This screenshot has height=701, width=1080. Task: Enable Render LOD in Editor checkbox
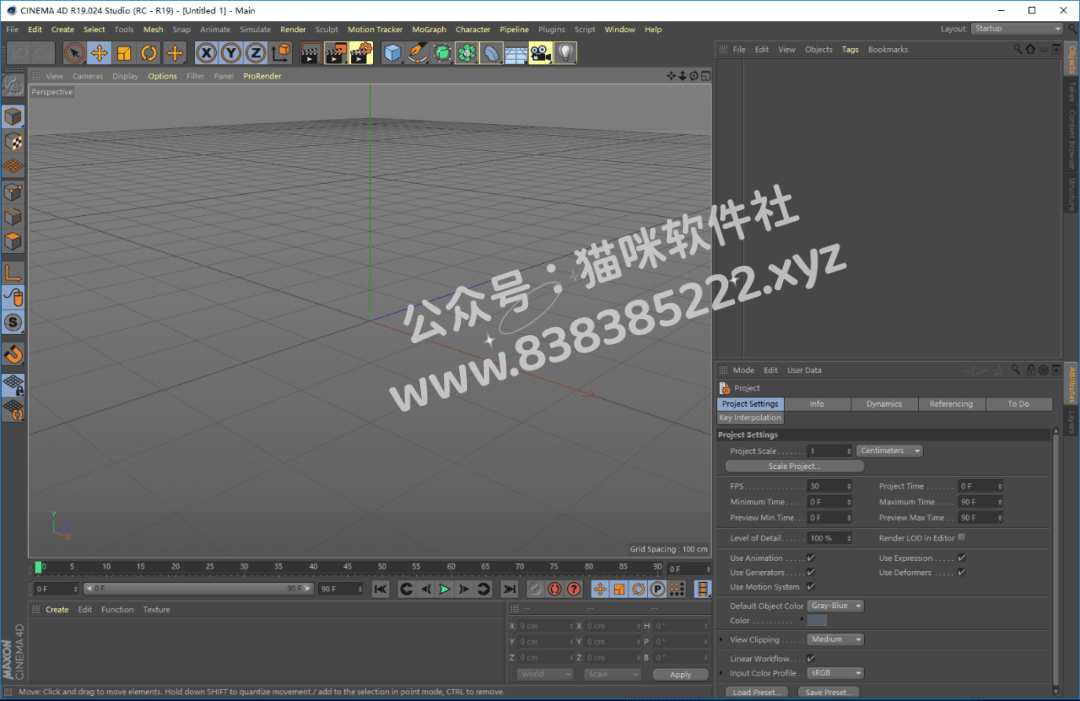(x=962, y=538)
